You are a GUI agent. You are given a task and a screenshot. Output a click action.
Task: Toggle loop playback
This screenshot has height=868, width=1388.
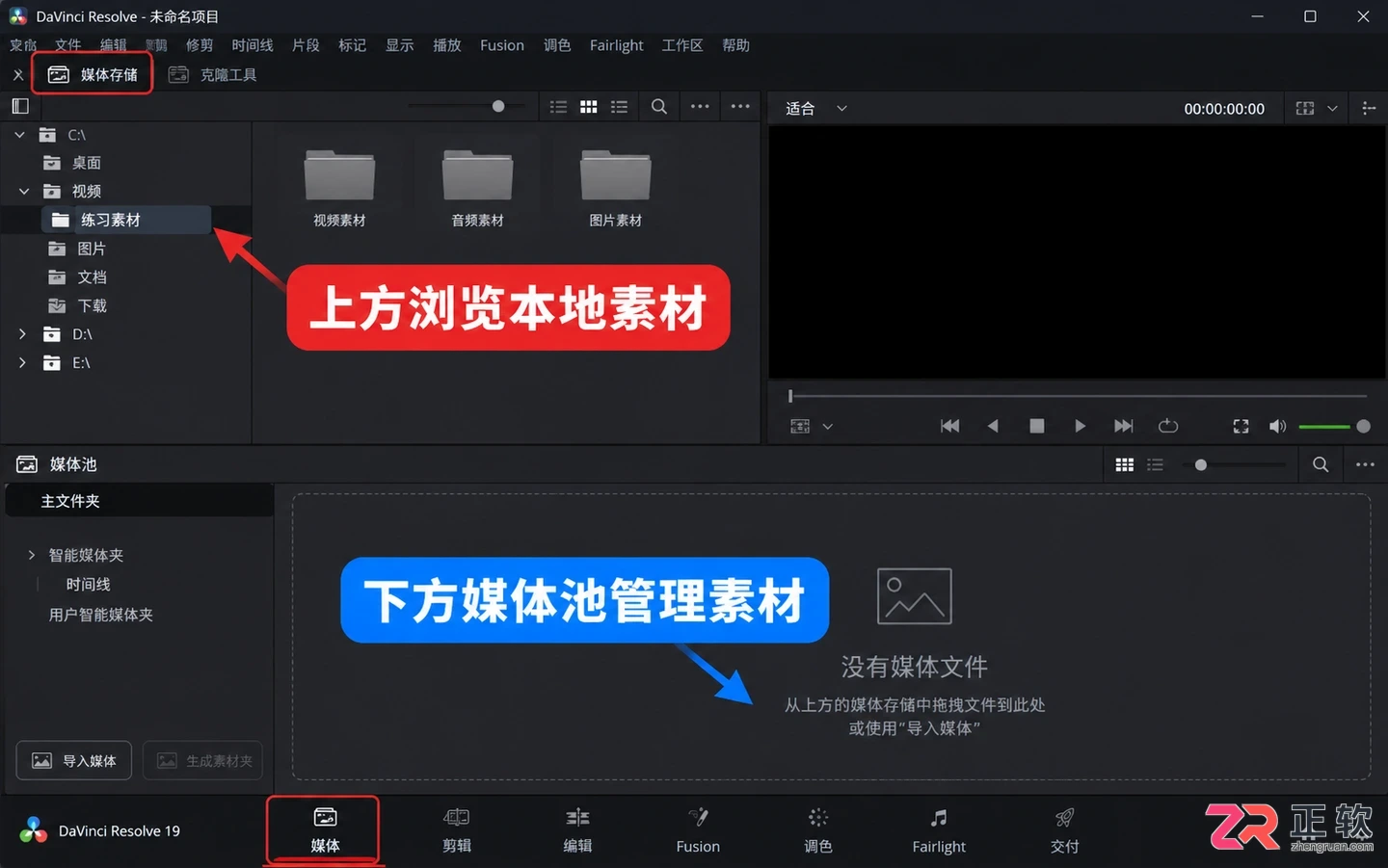click(1168, 426)
